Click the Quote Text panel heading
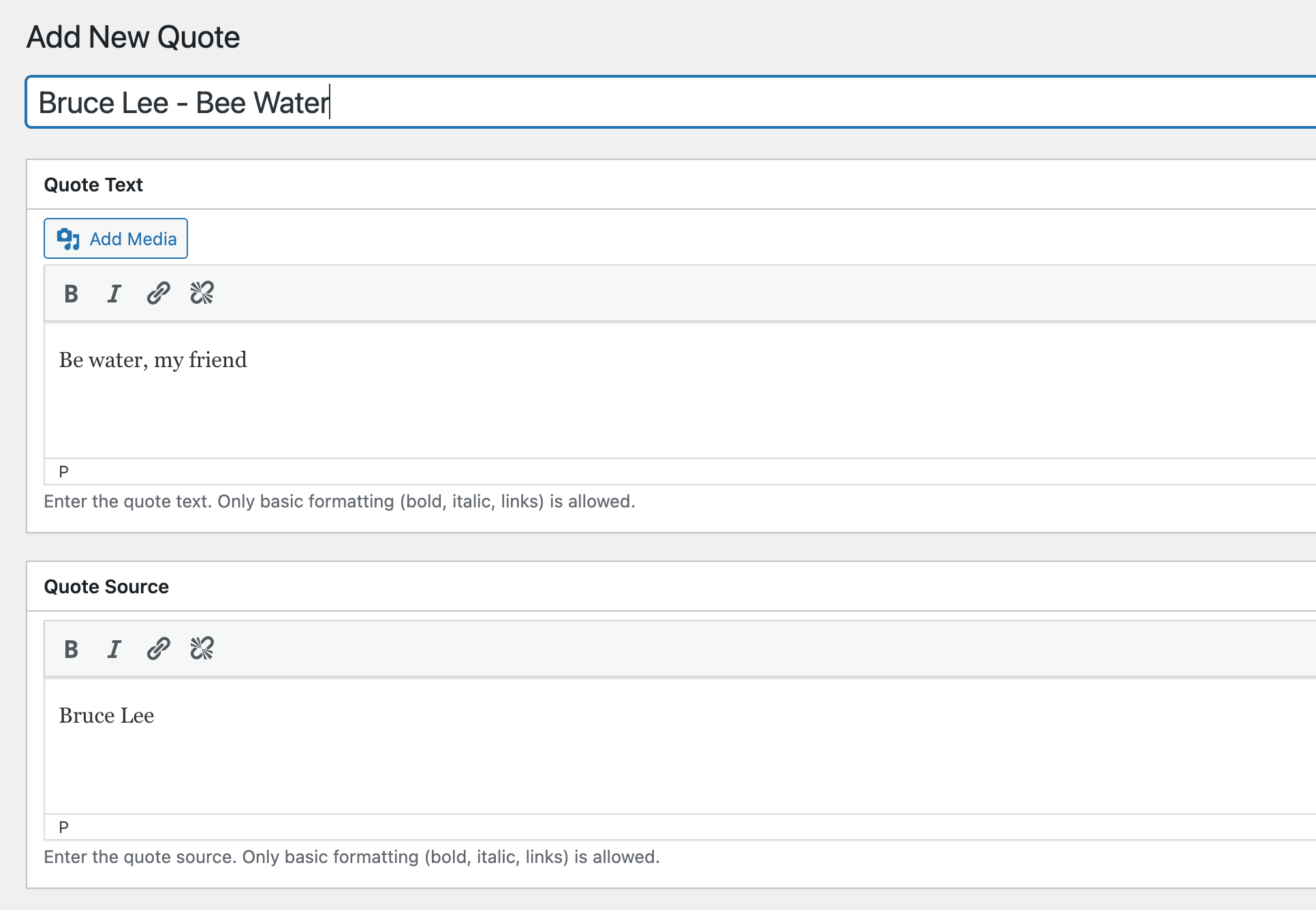 (93, 185)
